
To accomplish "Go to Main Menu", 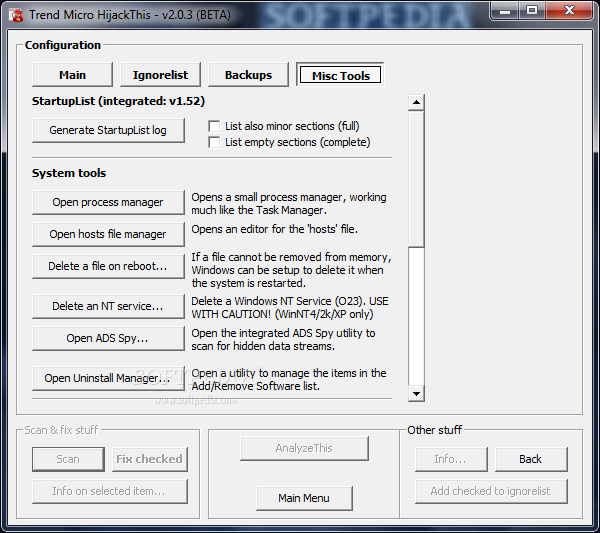I will pos(304,498).
